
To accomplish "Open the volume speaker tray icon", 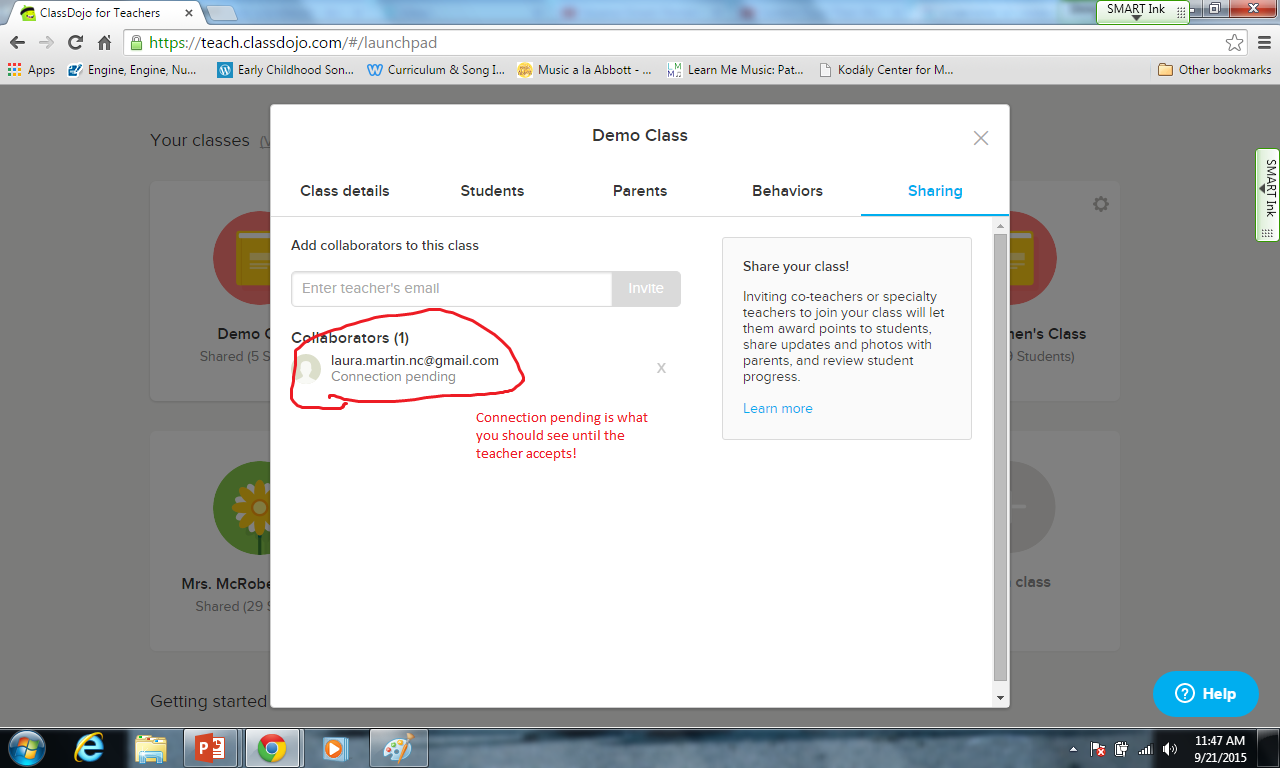I will [x=1170, y=748].
